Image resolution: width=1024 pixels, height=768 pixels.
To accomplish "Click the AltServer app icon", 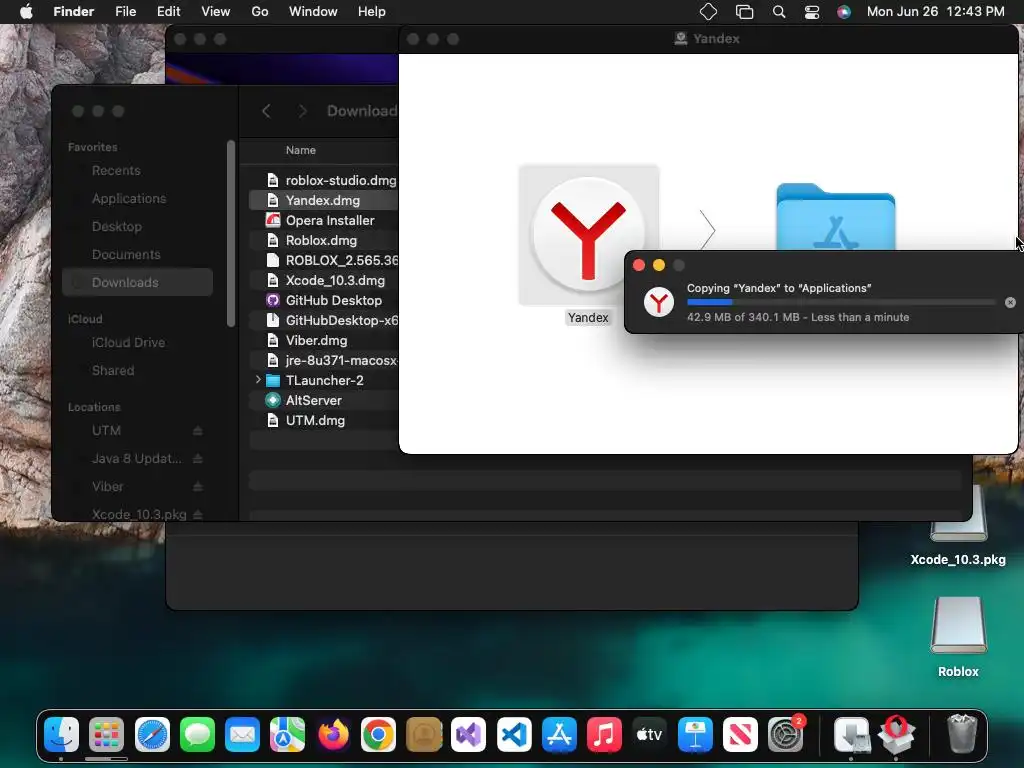I will 273,400.
